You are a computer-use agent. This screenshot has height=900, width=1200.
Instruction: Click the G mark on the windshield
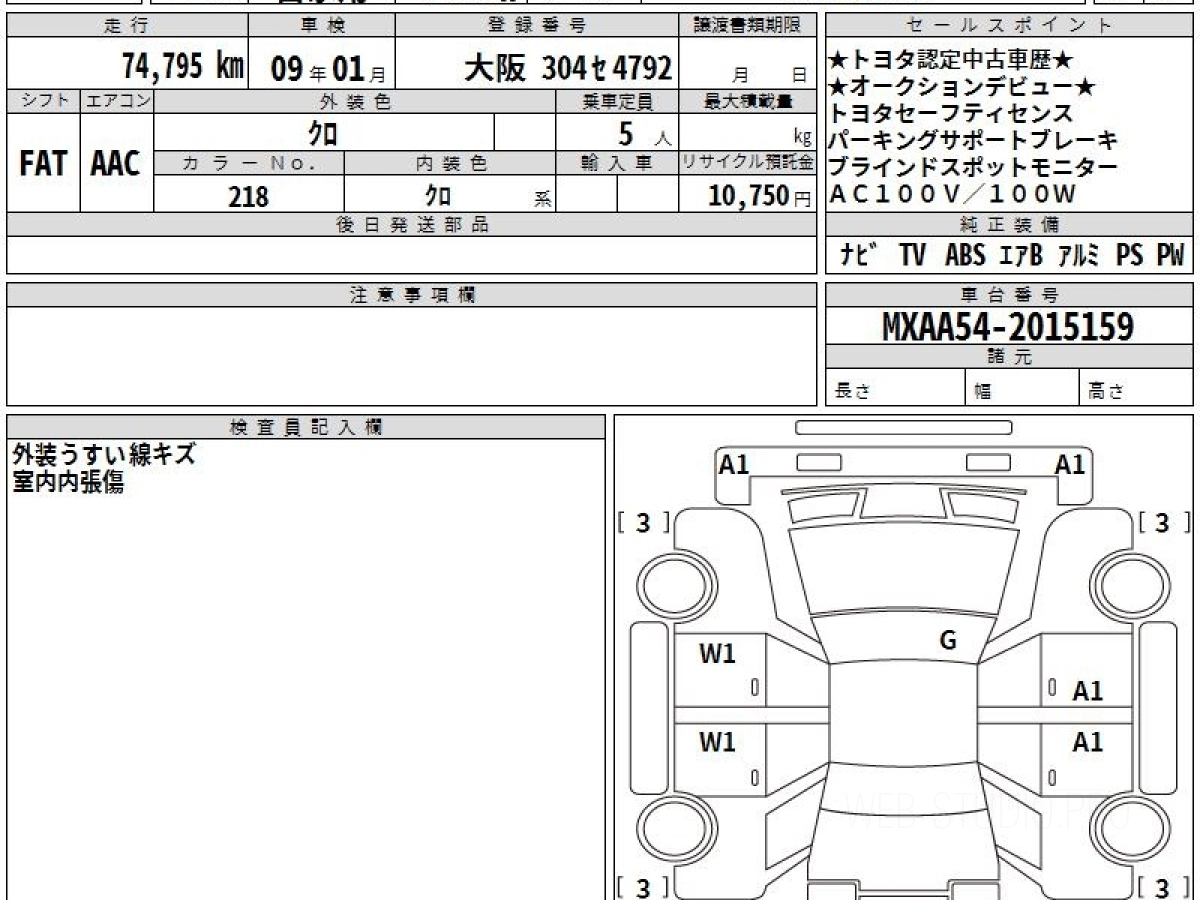pos(948,641)
